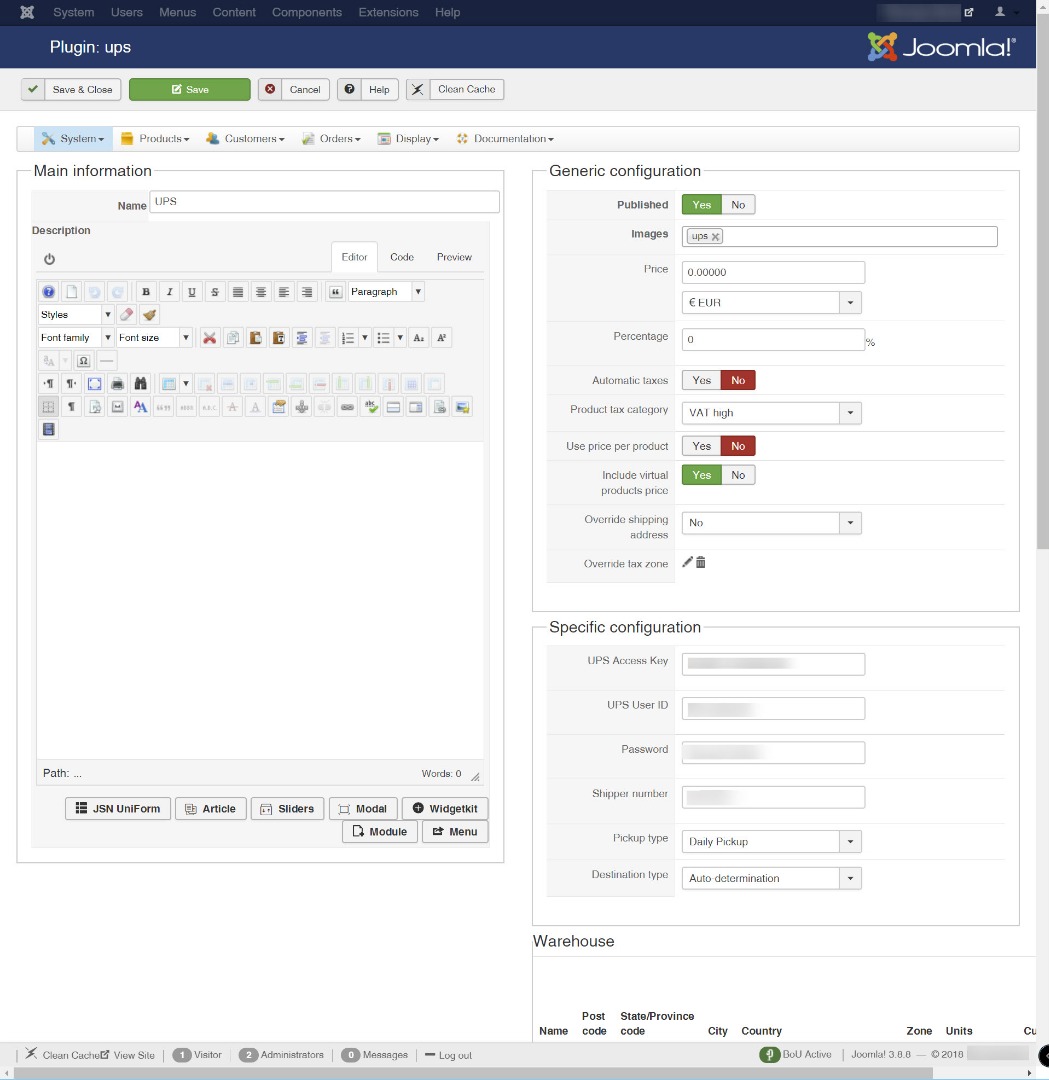1049x1080 pixels.
Task: Open the Products submenu
Action: click(155, 138)
